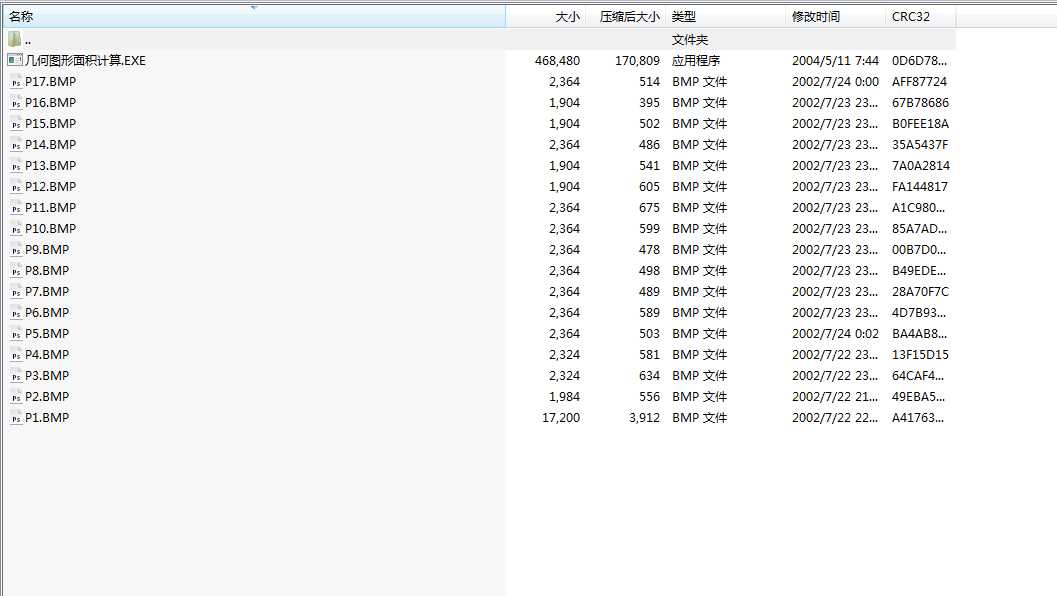Image resolution: width=1057 pixels, height=596 pixels.
Task: Select the file name P14.BMP
Action: coord(51,144)
